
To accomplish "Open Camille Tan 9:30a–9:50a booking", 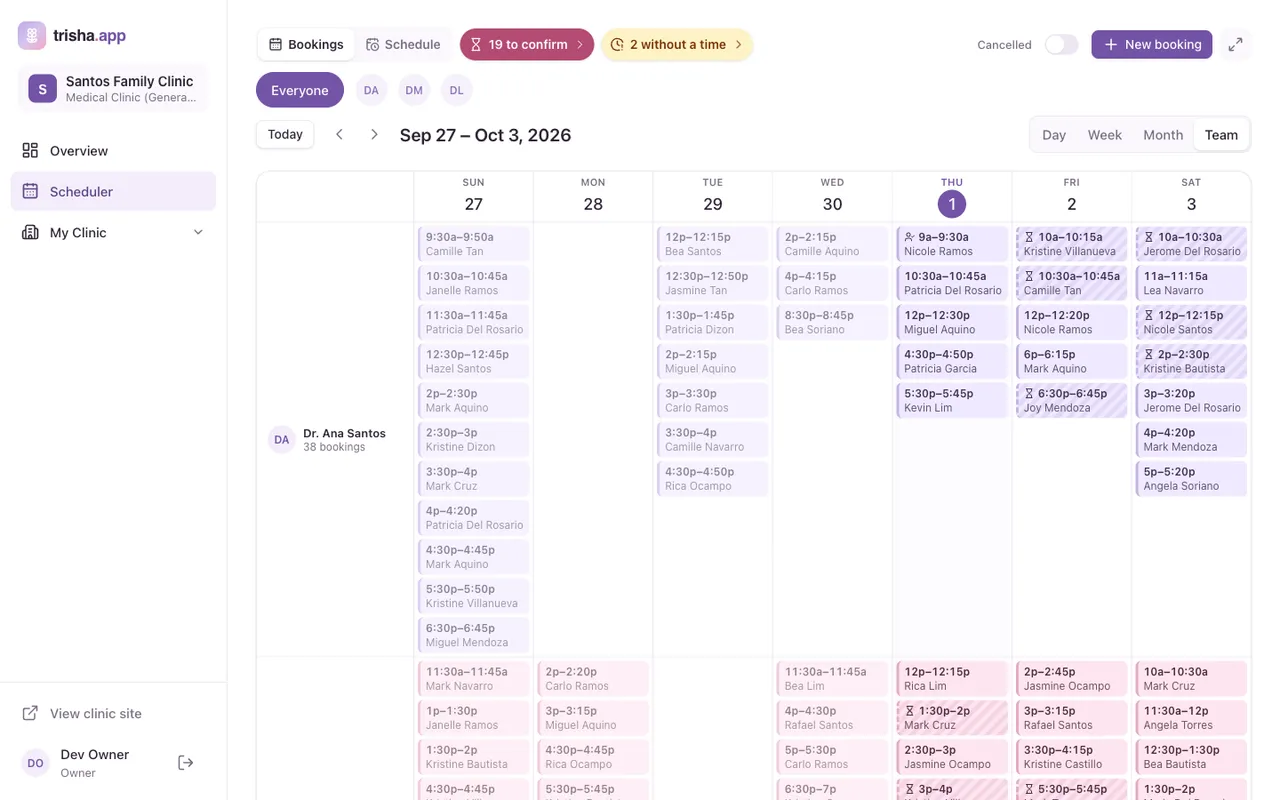I will [x=473, y=244].
